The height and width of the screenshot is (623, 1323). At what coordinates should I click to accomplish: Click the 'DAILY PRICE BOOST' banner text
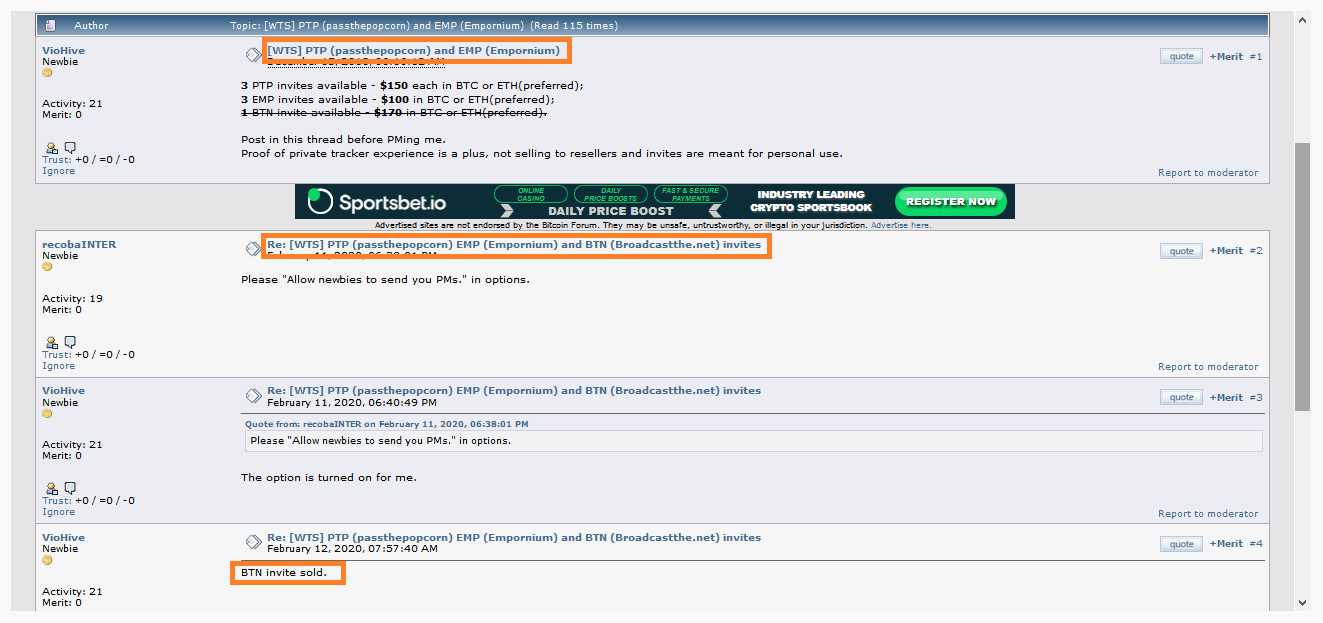(613, 211)
